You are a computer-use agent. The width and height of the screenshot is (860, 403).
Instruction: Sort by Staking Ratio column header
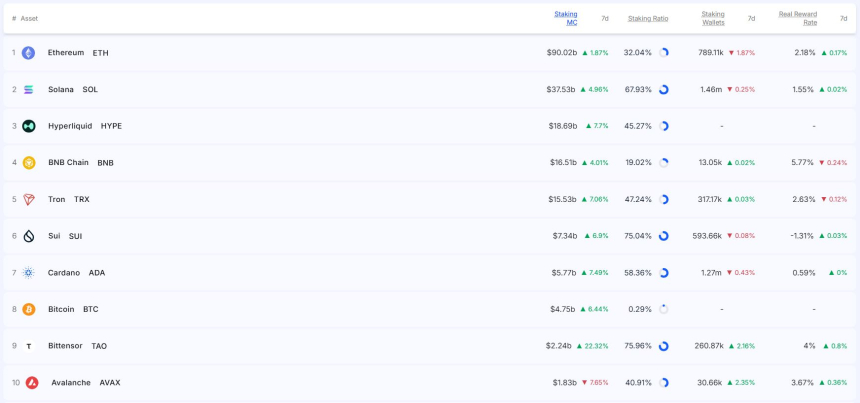coord(648,19)
